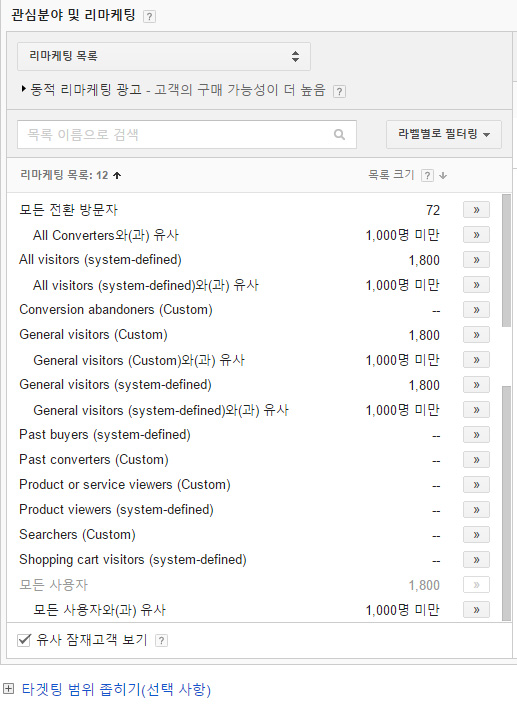Open help icon next to 관심분야 및 리마케팅
The width and height of the screenshot is (517, 717).
pos(149,17)
